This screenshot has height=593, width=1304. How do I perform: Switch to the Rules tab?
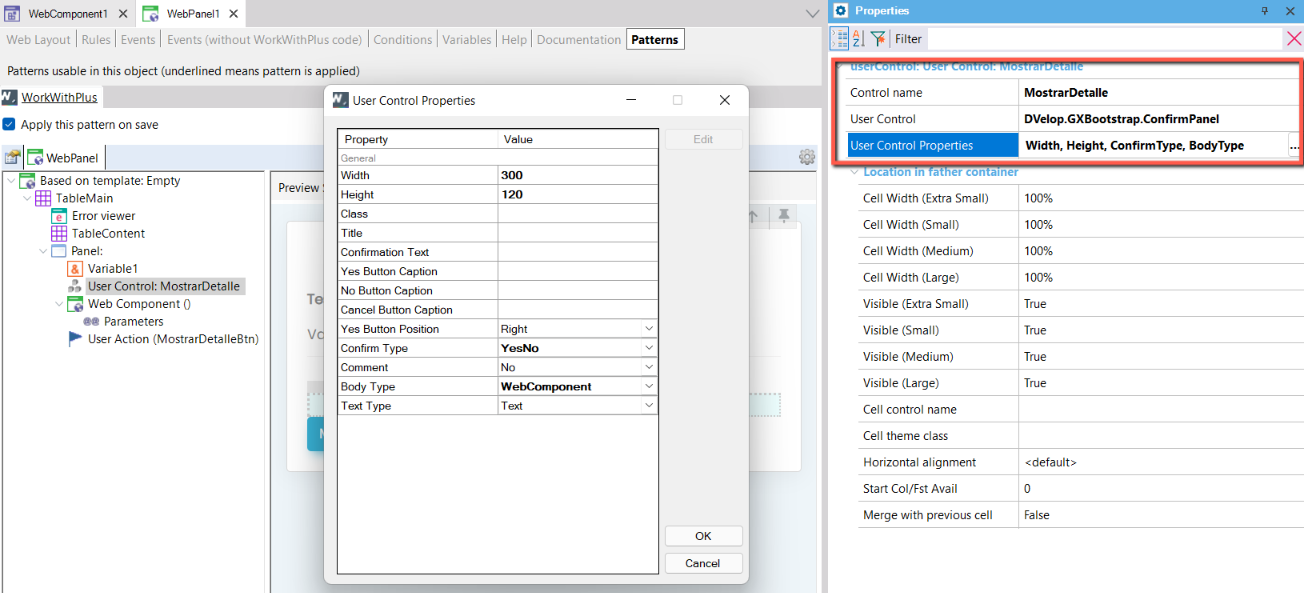click(96, 40)
